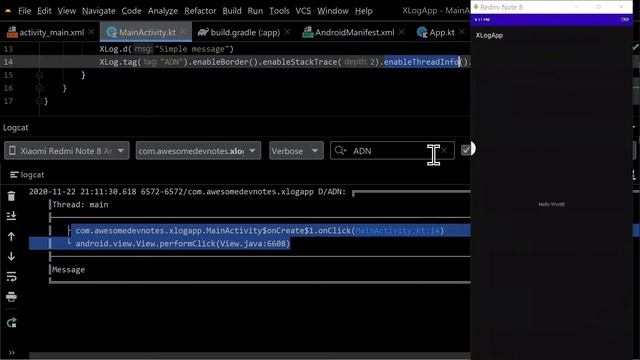Open the com.awesomedevnotes process dropdown
This screenshot has width=640, height=360.
click(x=198, y=151)
